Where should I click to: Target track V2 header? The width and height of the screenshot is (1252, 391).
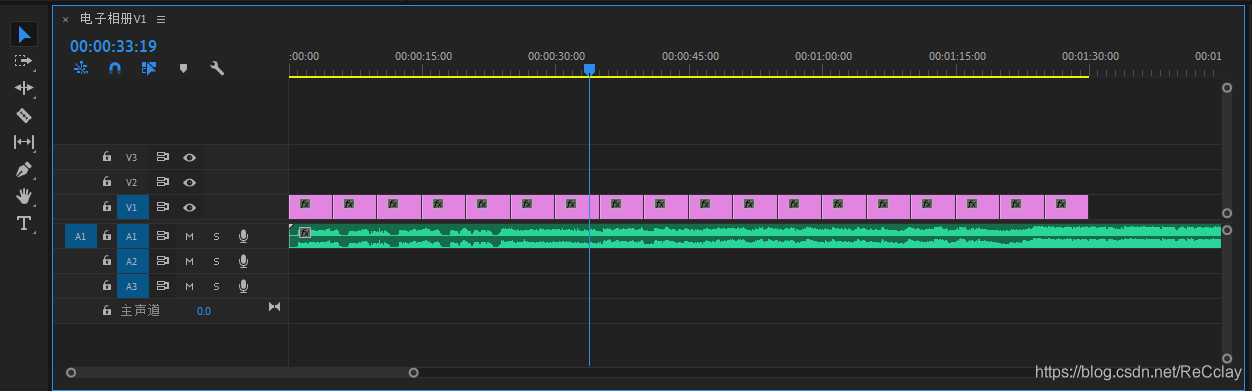click(x=132, y=182)
